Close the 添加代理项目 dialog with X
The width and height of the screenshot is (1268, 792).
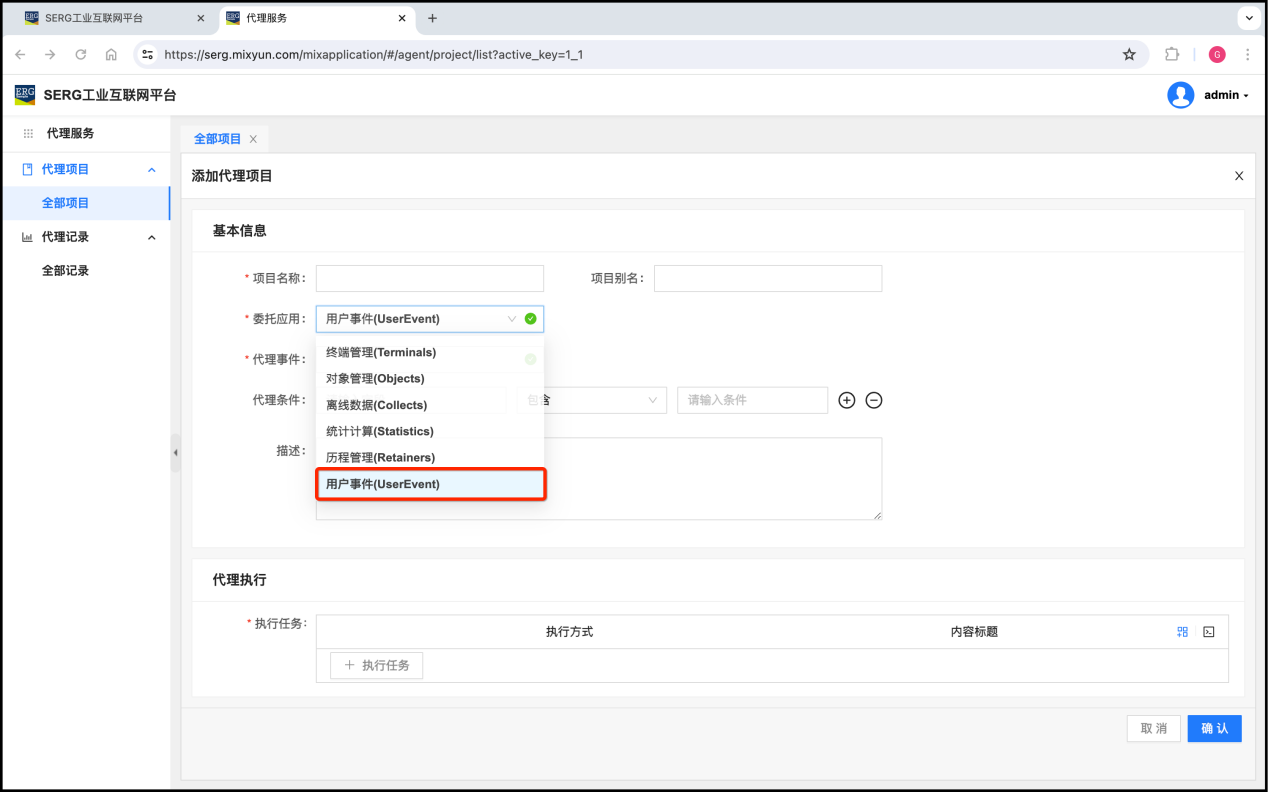[x=1238, y=176]
